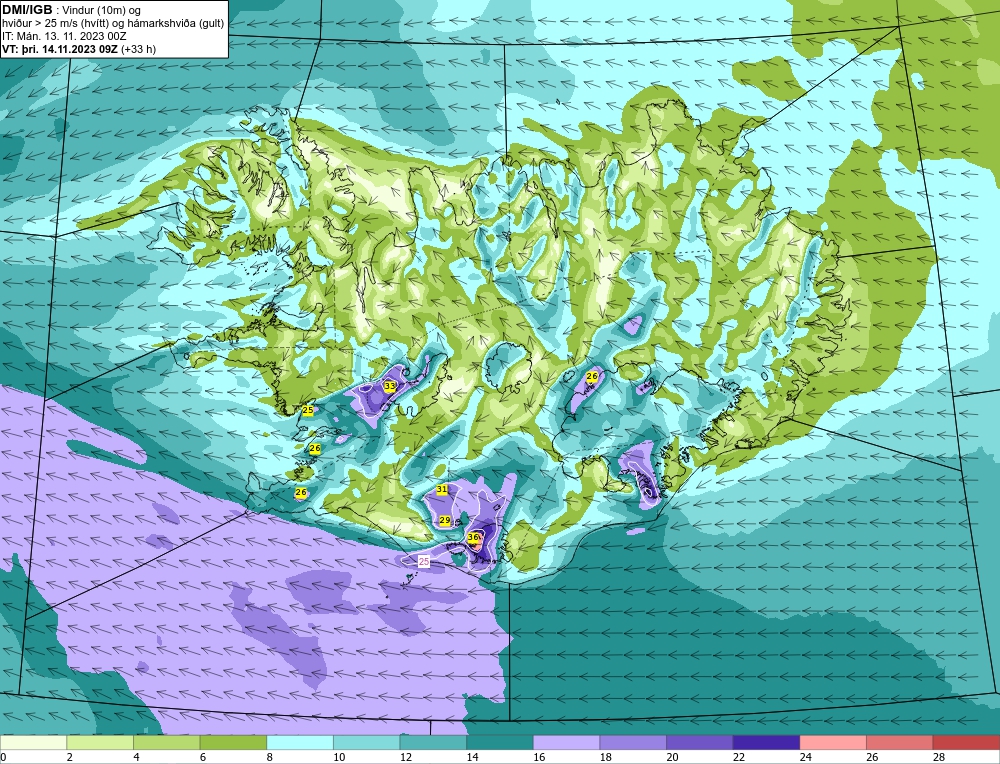Pick the 4–6 m/s green legend swatch
The width and height of the screenshot is (1000, 764).
(166, 743)
